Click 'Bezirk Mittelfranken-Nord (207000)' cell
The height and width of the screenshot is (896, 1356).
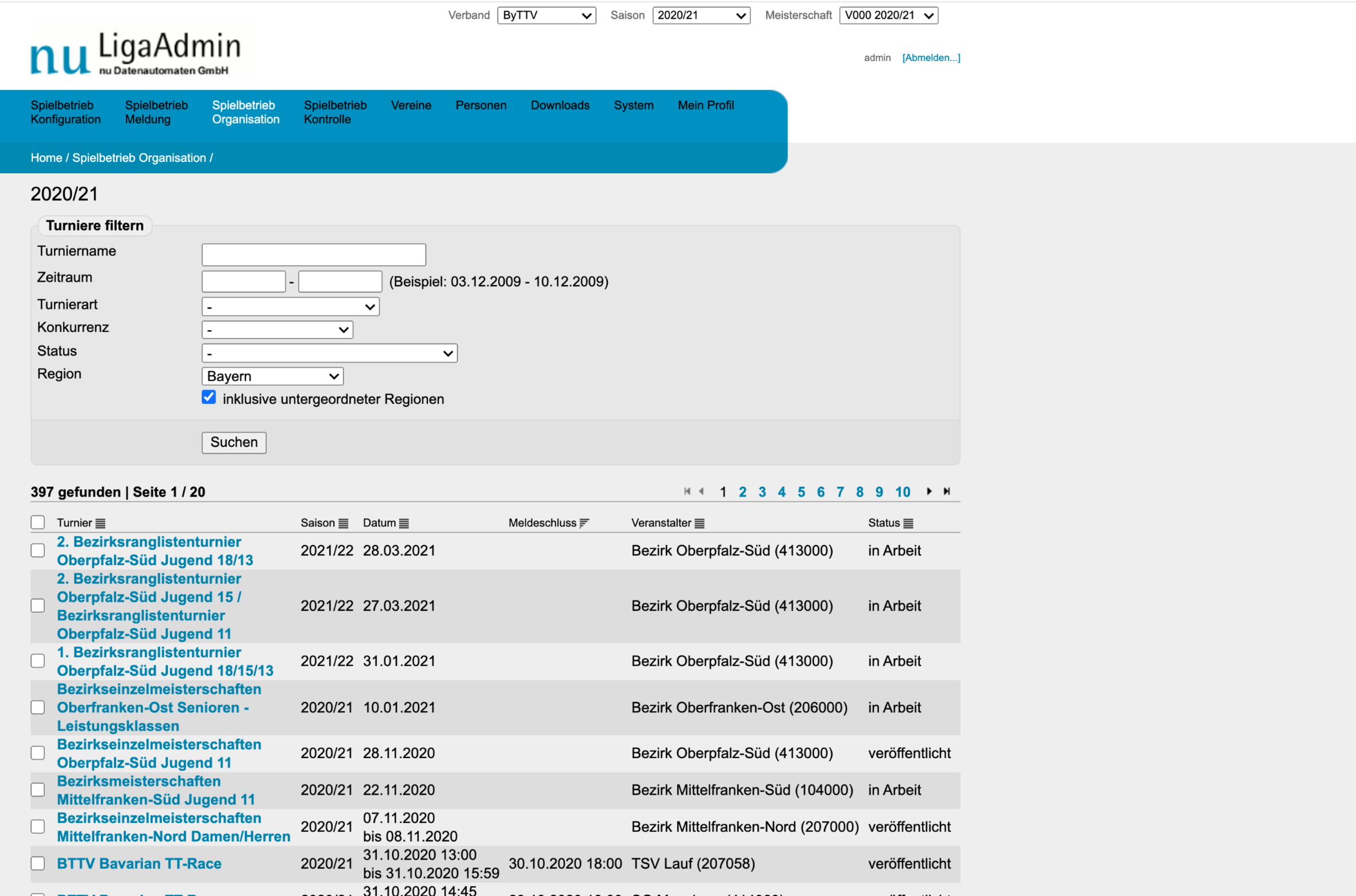coord(745,827)
